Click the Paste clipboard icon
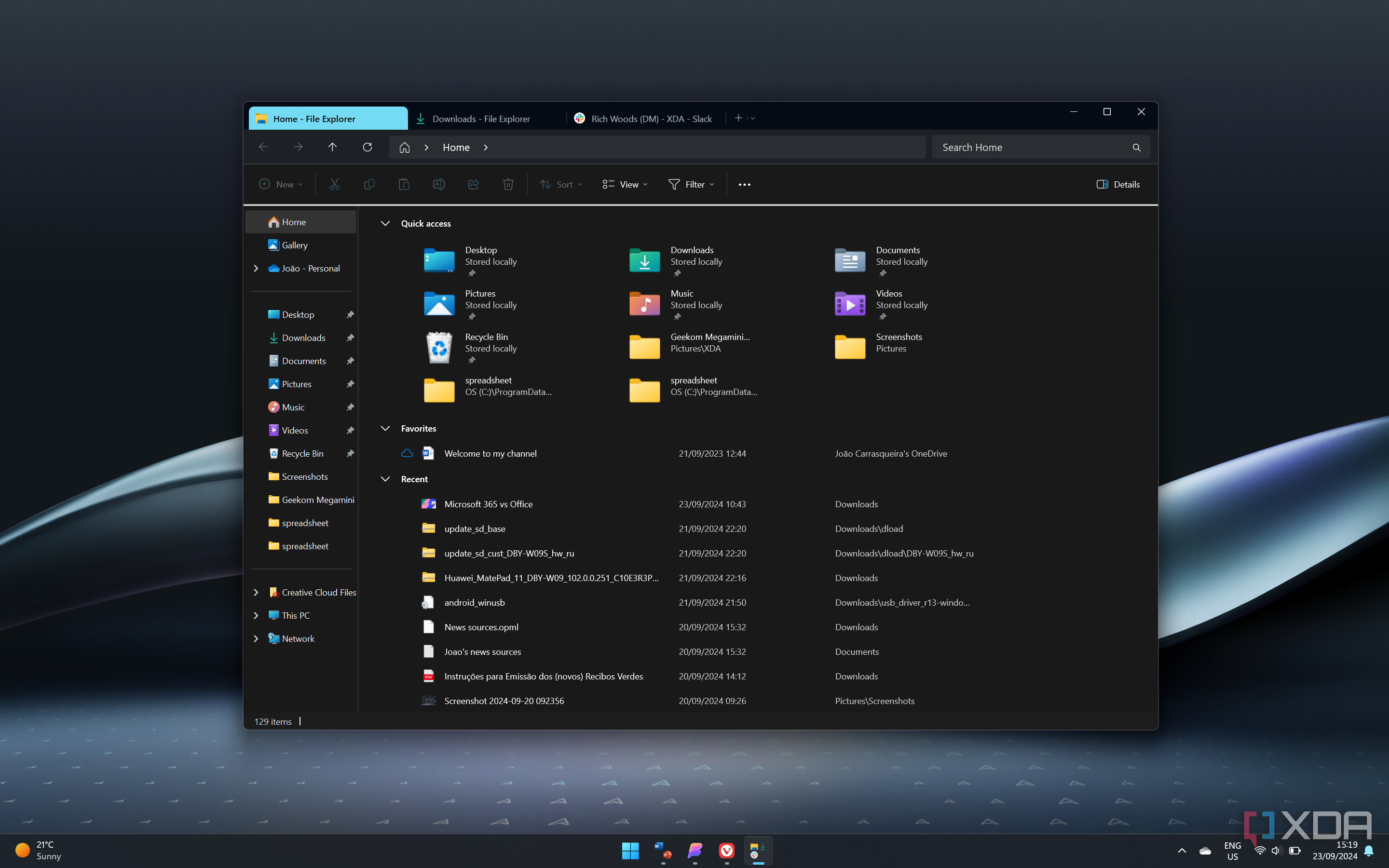1389x868 pixels. pos(404,184)
